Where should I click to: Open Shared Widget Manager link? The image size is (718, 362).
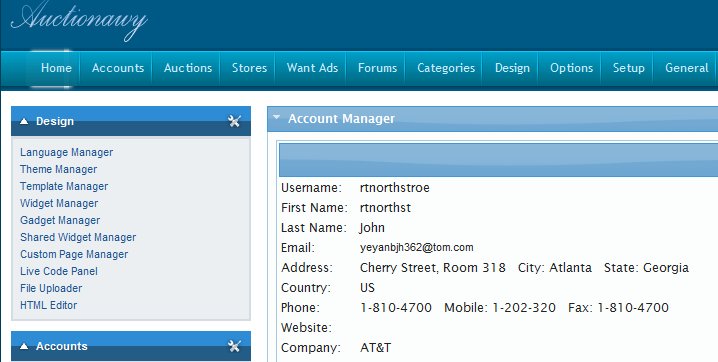pyautogui.click(x=78, y=237)
